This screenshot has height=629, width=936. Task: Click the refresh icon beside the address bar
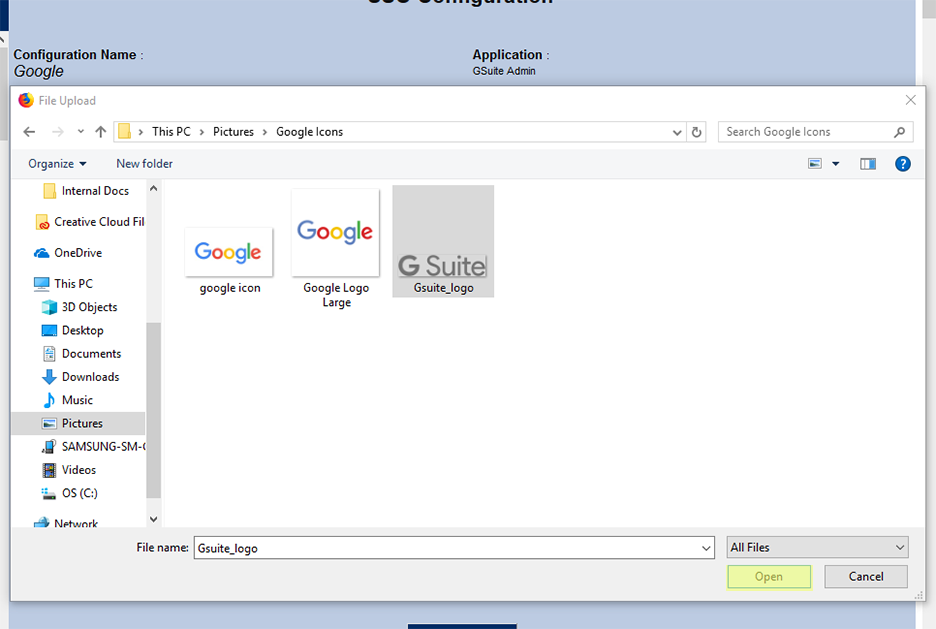click(x=696, y=131)
